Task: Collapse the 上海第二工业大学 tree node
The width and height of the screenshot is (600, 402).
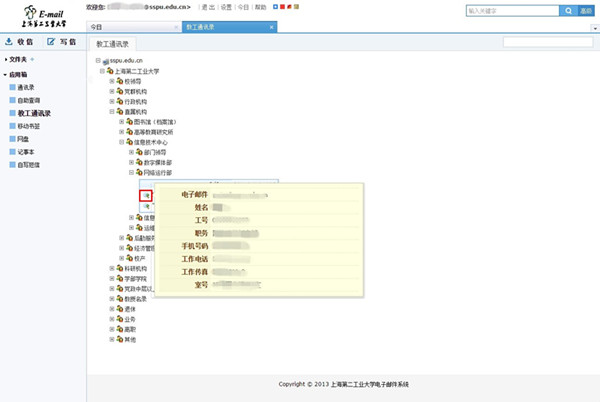Action: pos(103,72)
